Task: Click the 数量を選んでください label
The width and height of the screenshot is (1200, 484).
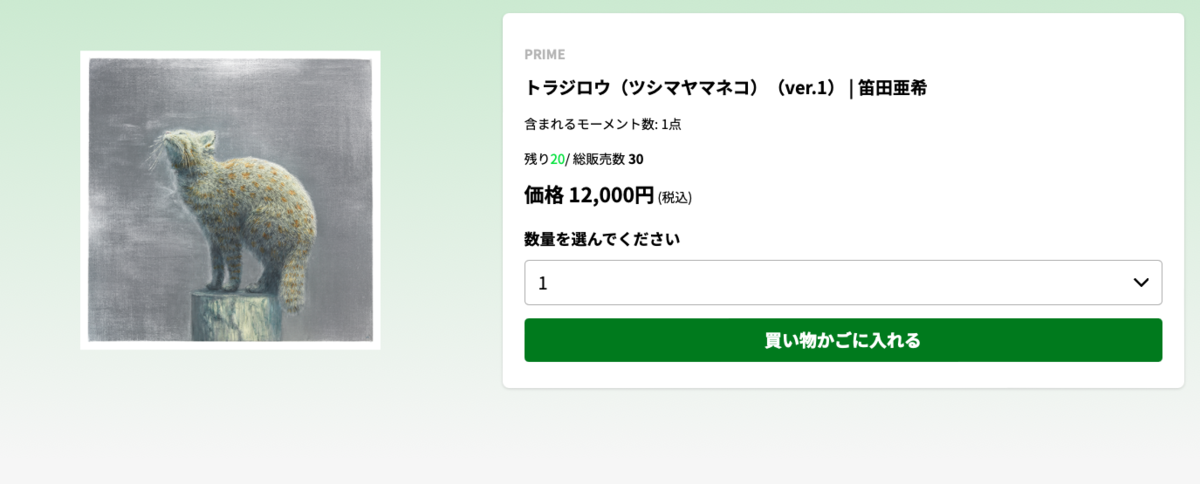Action: coord(602,239)
